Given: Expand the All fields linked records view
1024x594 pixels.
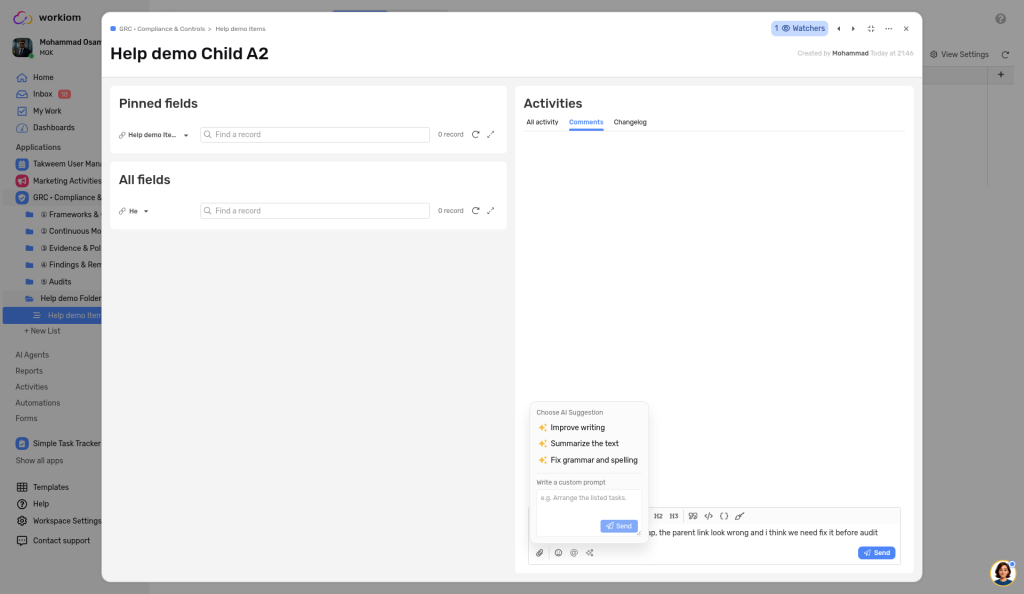Looking at the screenshot, I should point(491,211).
